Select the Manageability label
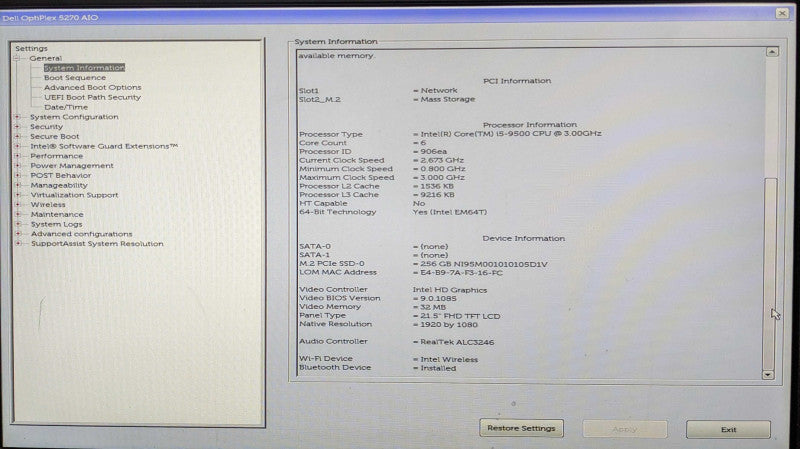The width and height of the screenshot is (800, 449). point(59,185)
